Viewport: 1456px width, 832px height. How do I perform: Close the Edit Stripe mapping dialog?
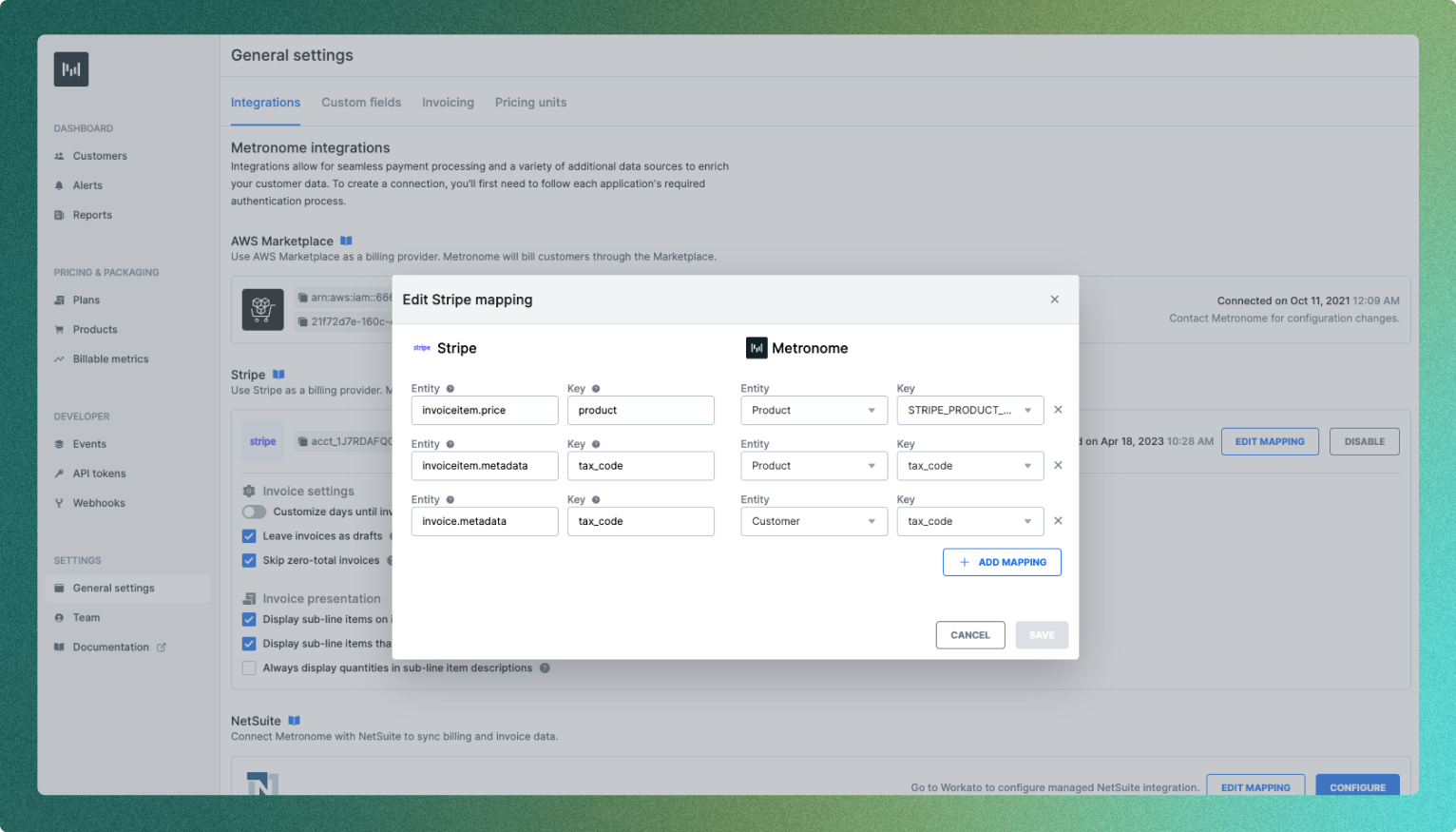(1054, 300)
